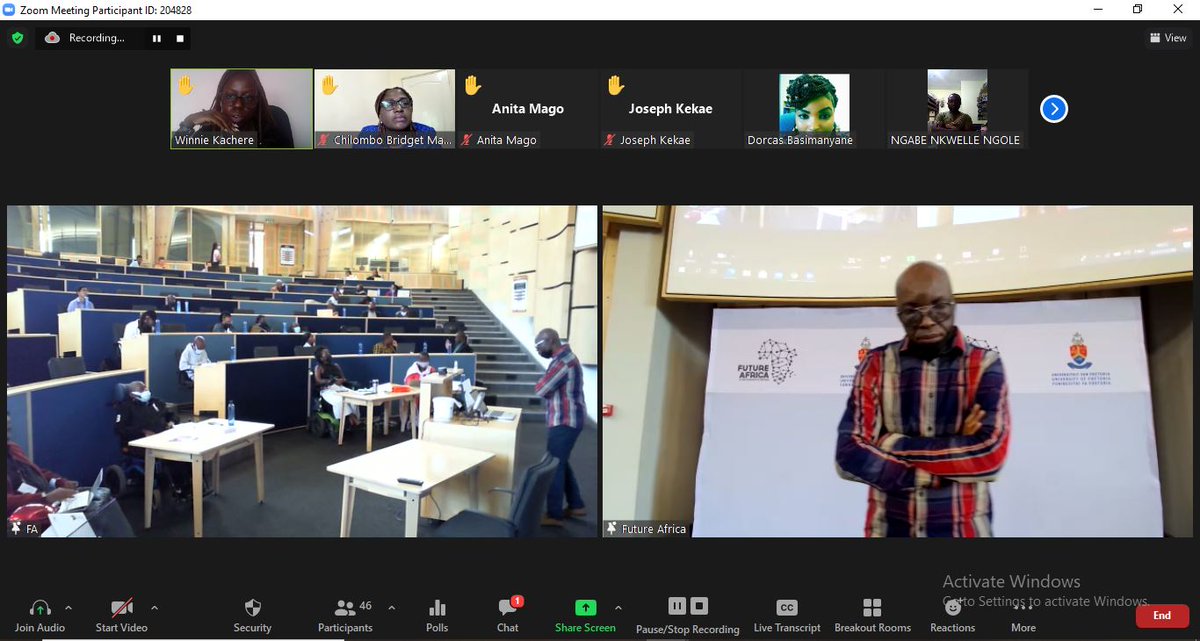Click the Join Audio headphone icon
This screenshot has height=641, width=1200.
pos(40,607)
